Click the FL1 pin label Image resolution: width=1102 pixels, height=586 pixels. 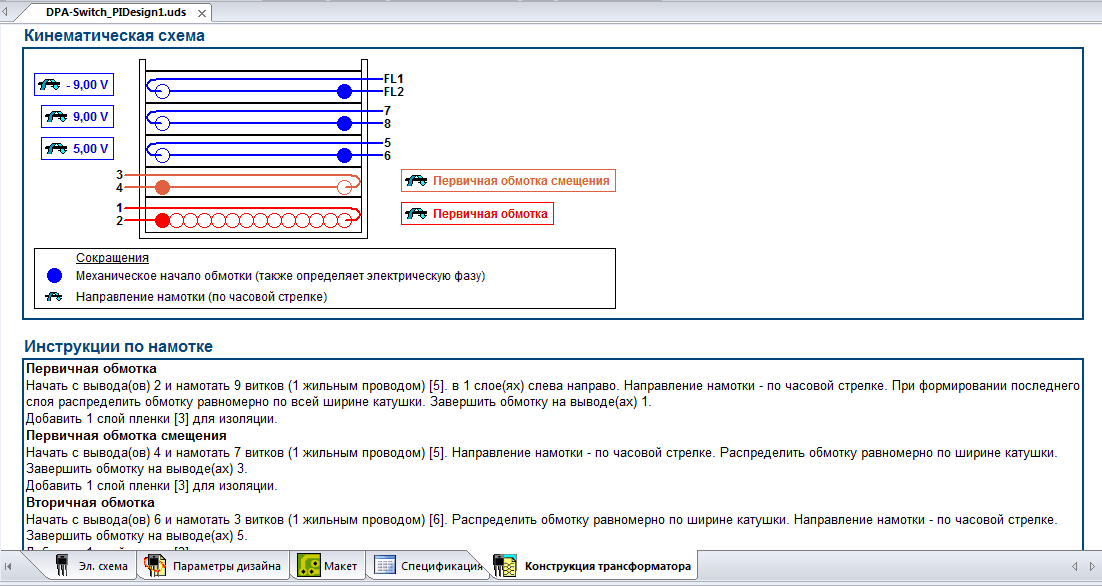394,79
